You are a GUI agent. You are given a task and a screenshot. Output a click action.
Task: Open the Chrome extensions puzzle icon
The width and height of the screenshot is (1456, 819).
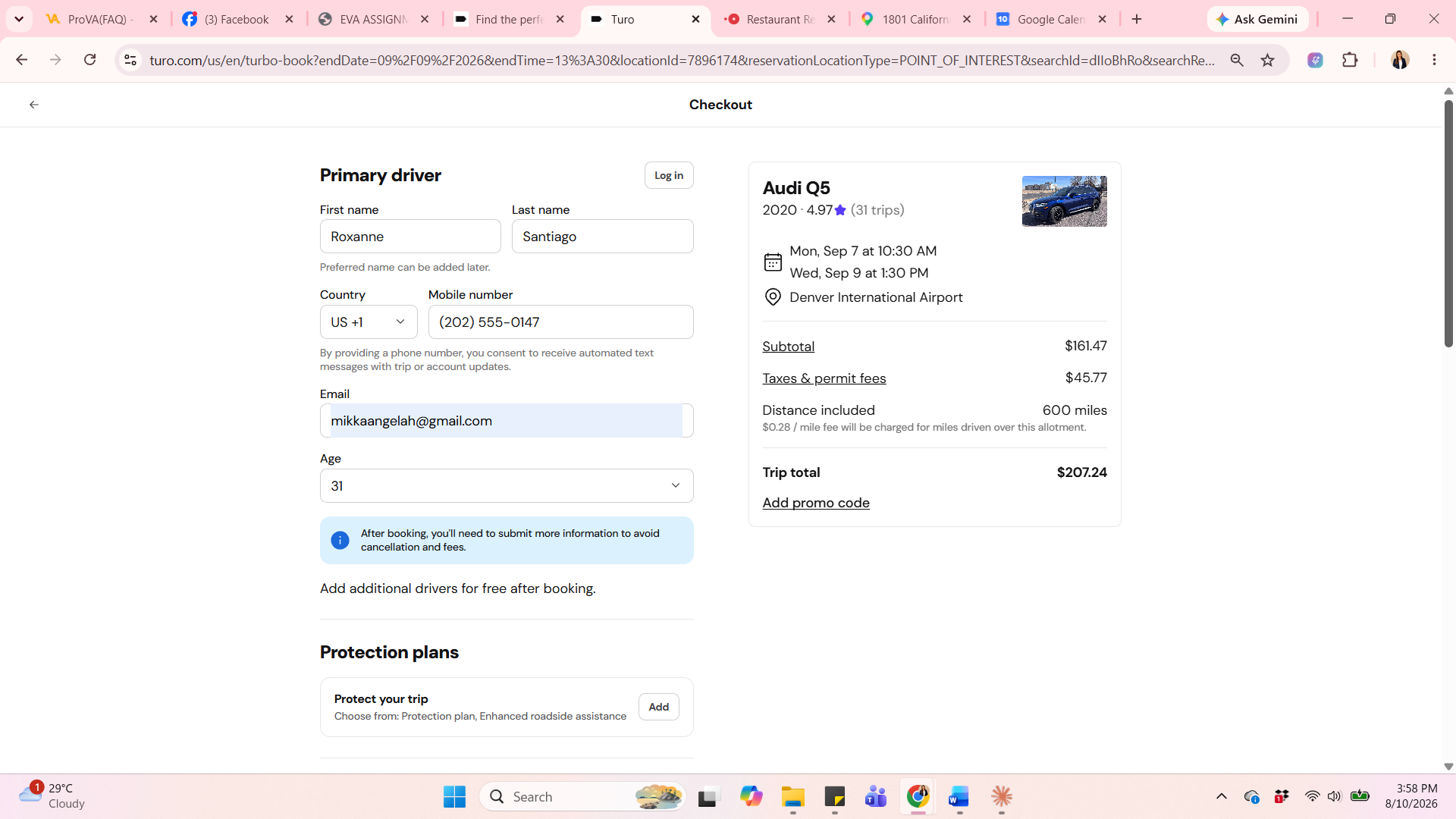pos(1350,60)
